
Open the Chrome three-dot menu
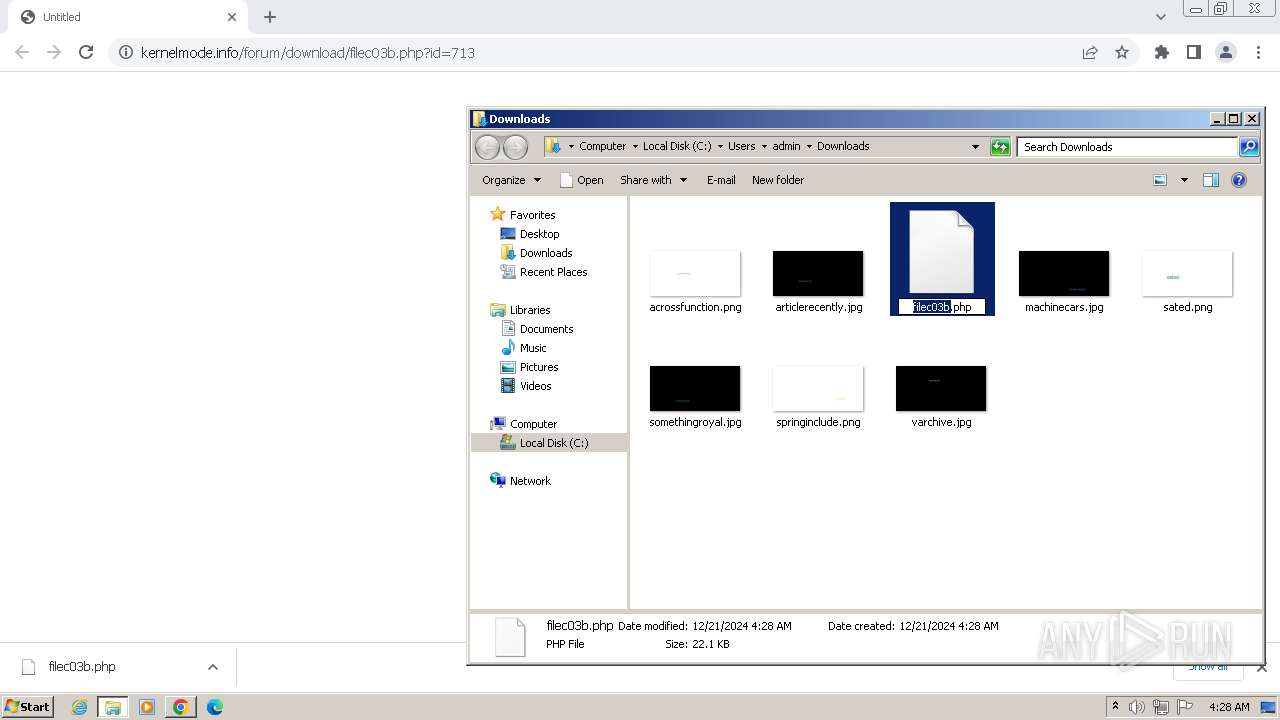tap(1258, 52)
